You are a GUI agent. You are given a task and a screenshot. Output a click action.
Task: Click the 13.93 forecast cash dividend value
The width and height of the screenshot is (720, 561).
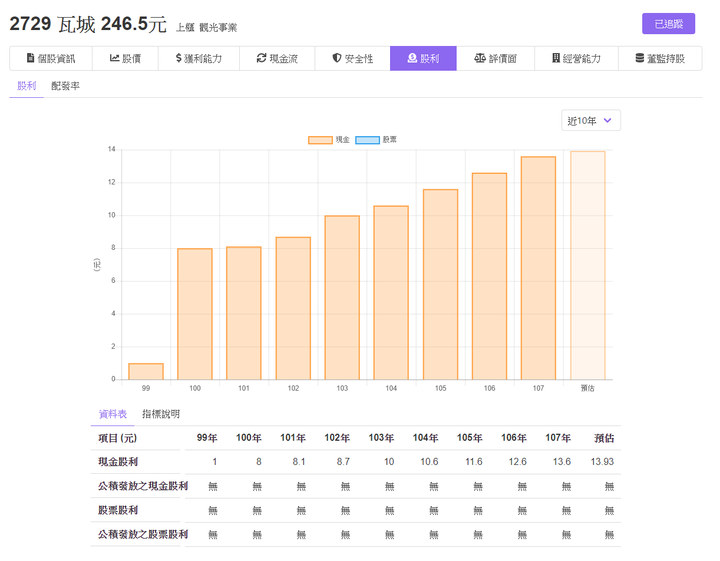(x=602, y=462)
